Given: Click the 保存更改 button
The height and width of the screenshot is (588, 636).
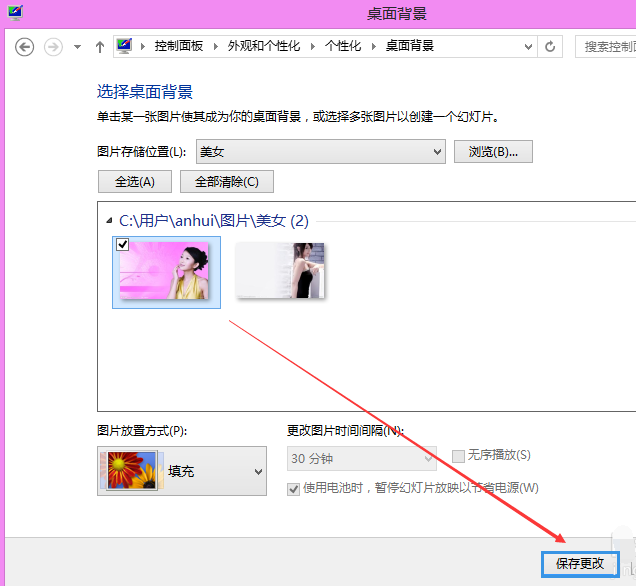Looking at the screenshot, I should click(580, 563).
